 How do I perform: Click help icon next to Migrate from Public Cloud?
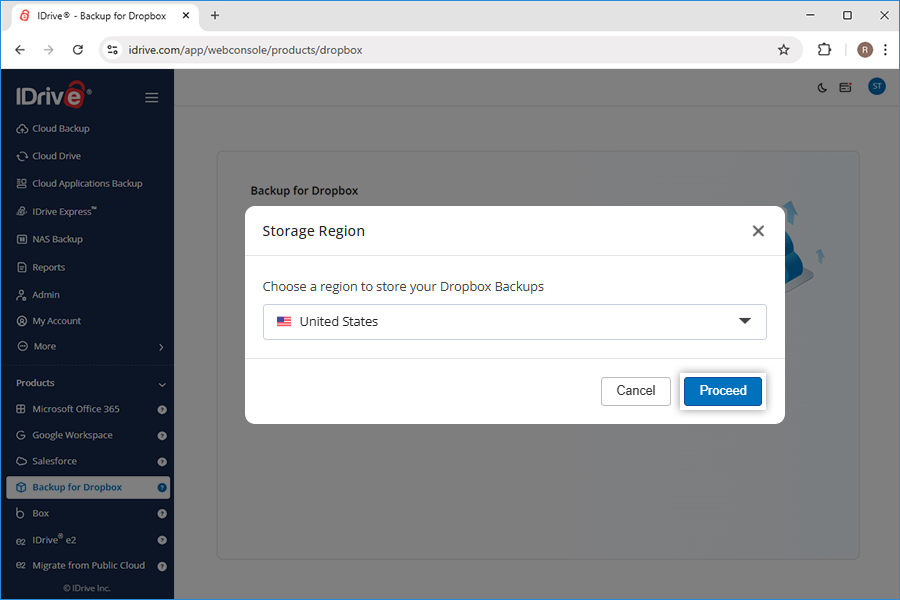pyautogui.click(x=162, y=566)
